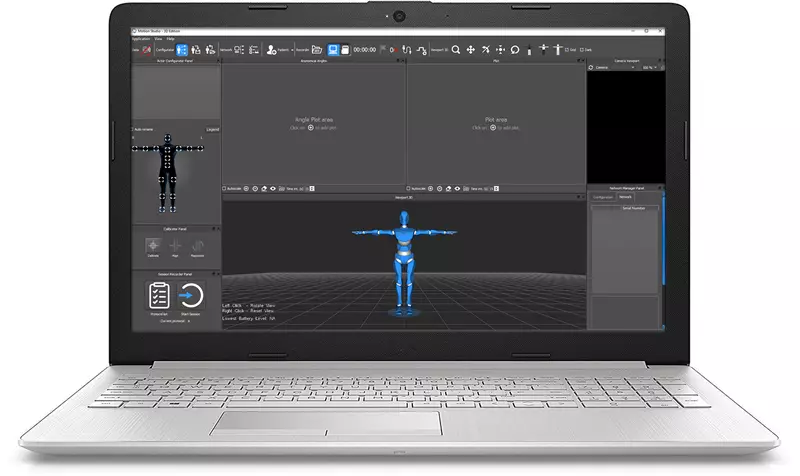This screenshot has width=800, height=476.
Task: Click the zoom magnifier in viewport toolbar
Action: click(456, 49)
